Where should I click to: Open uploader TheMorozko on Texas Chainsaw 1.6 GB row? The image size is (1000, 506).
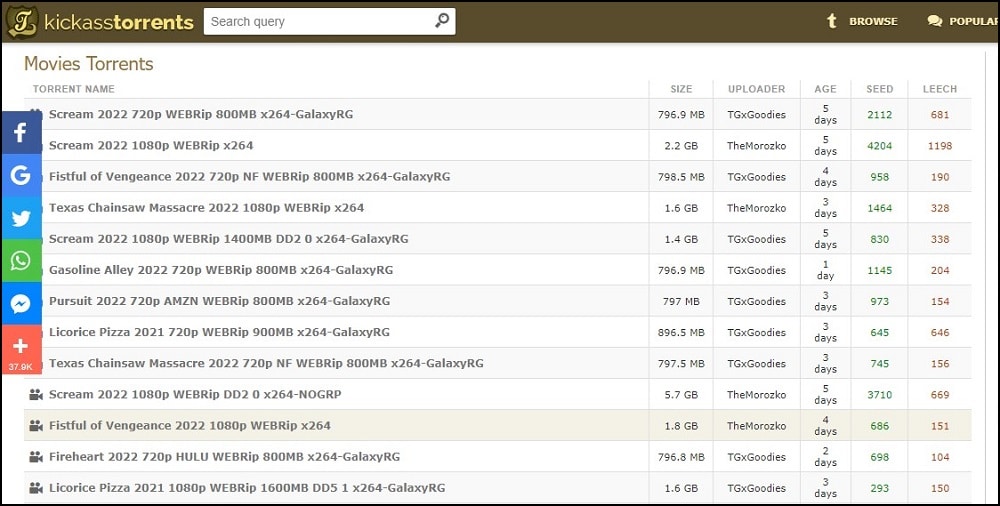tap(756, 208)
